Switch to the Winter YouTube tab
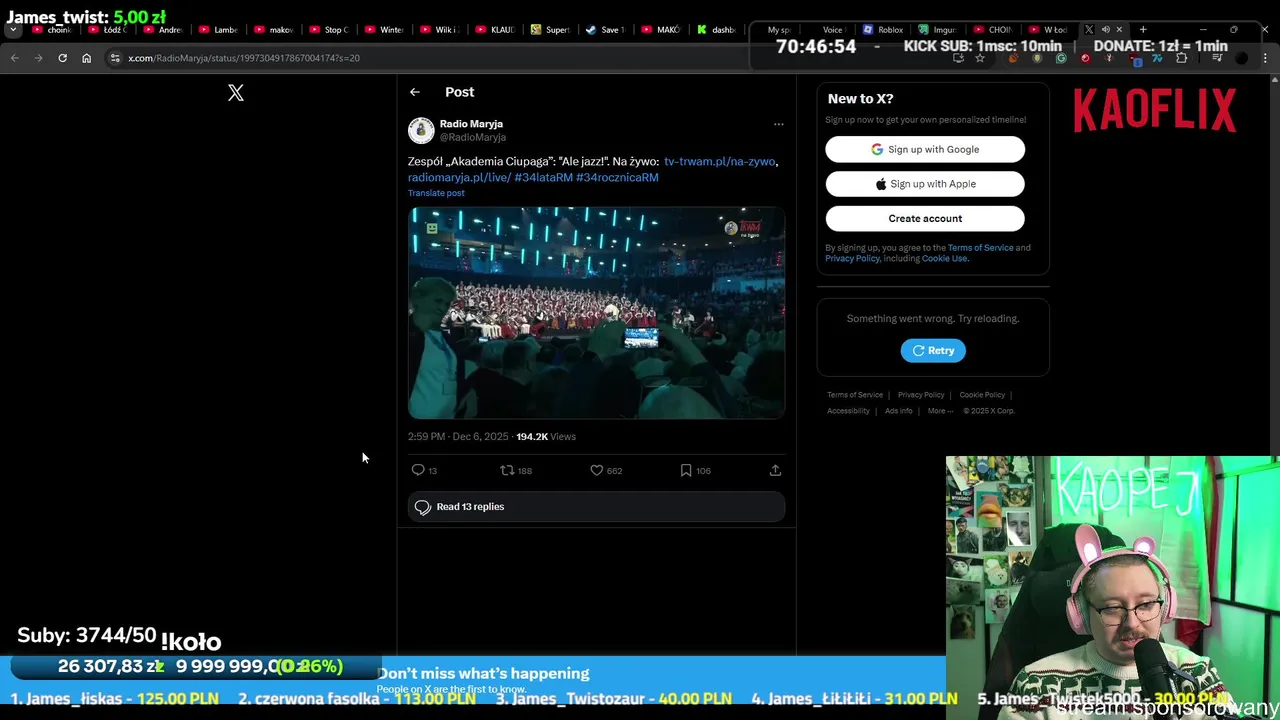 384,30
